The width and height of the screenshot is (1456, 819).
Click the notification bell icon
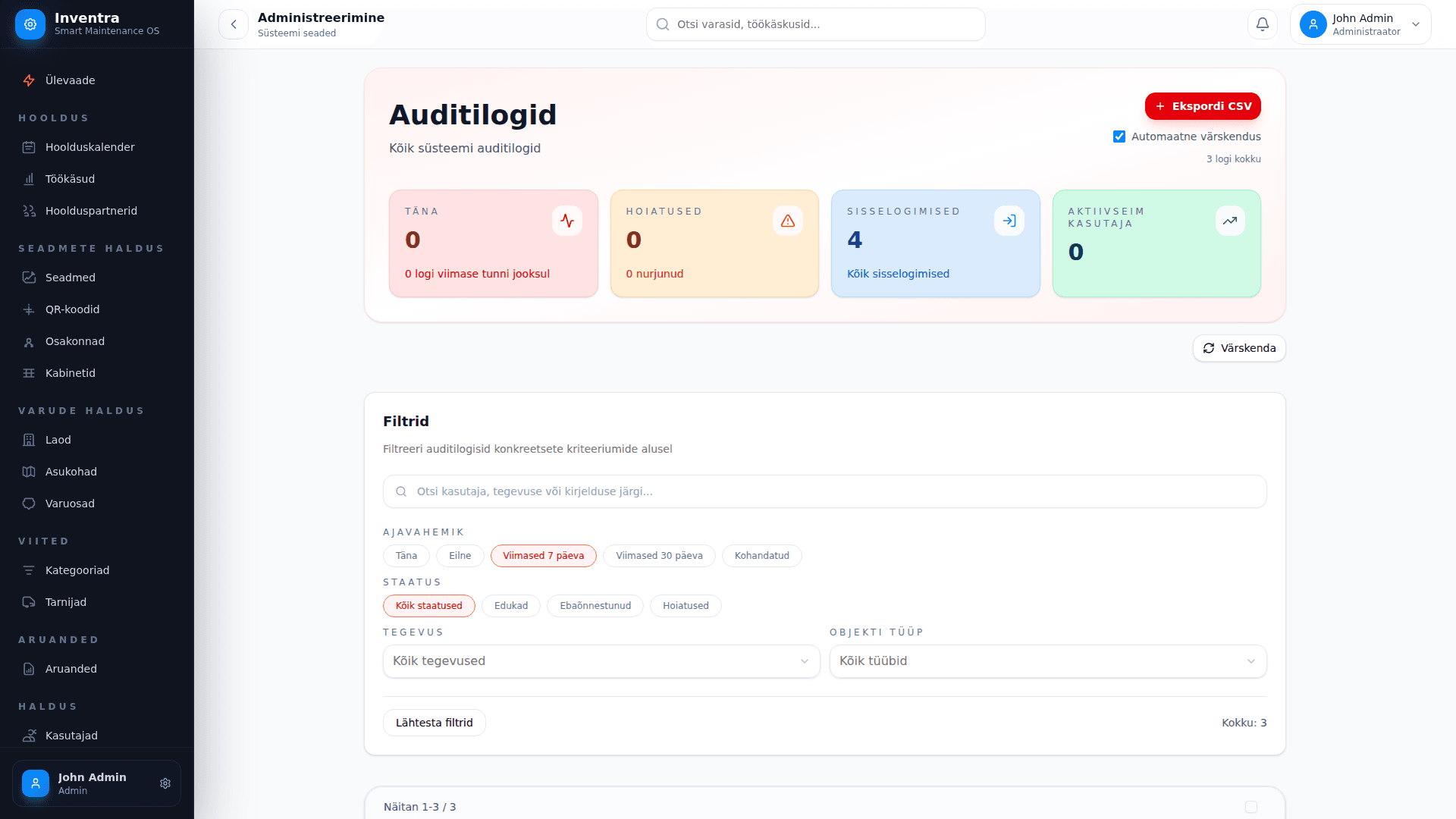1262,24
